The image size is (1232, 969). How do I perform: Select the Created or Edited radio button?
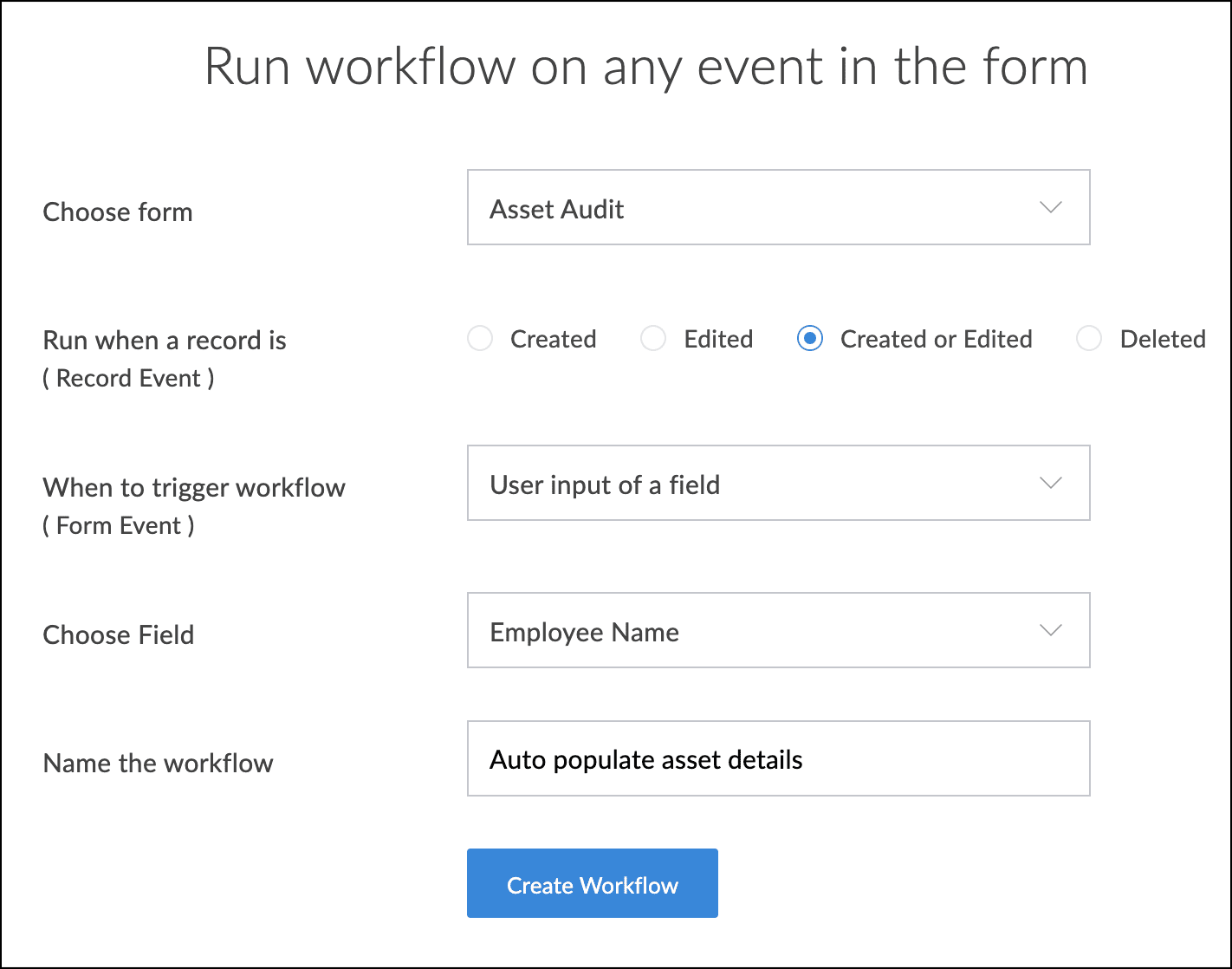click(x=809, y=339)
